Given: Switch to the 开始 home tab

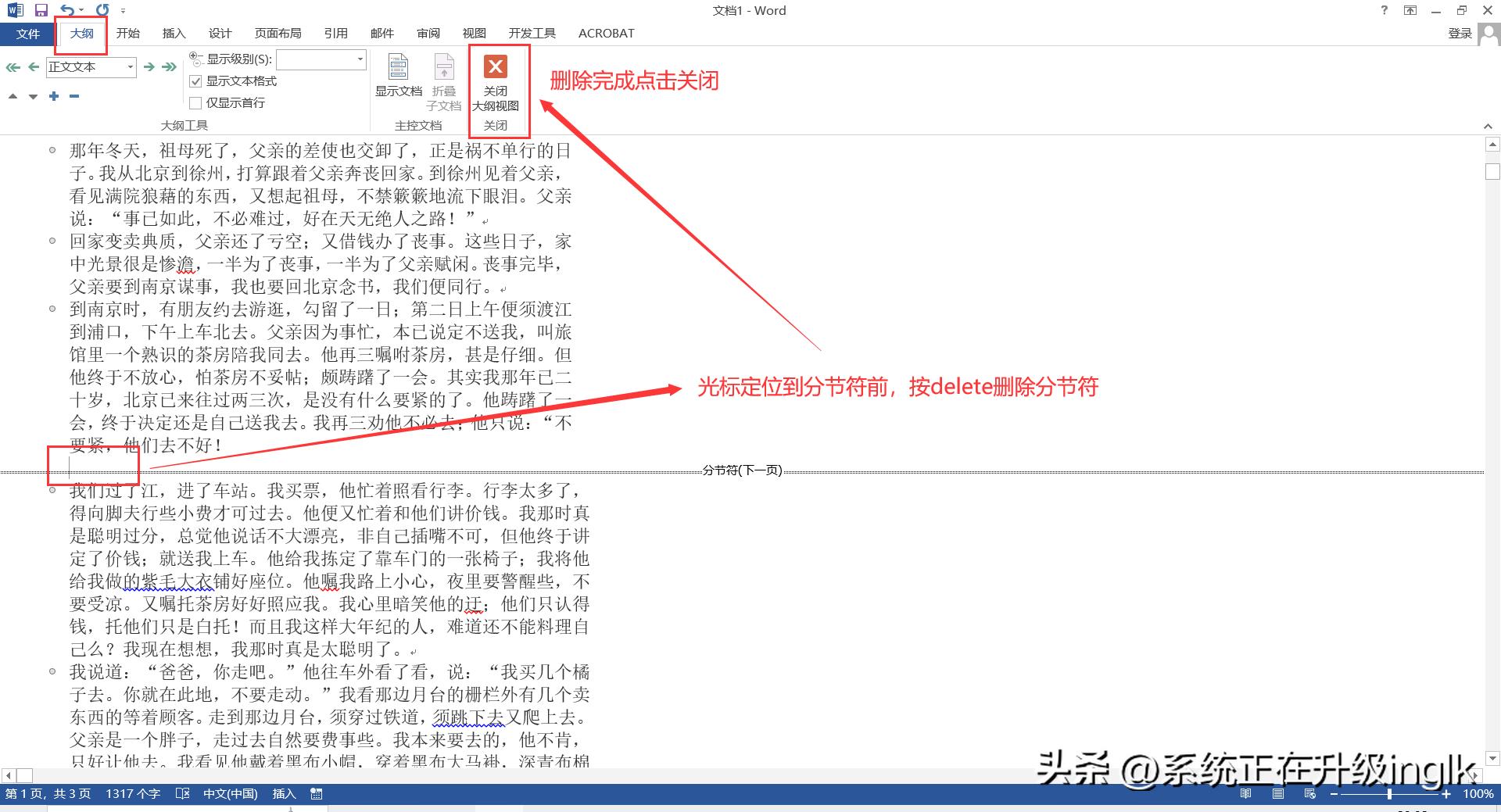Looking at the screenshot, I should (128, 34).
